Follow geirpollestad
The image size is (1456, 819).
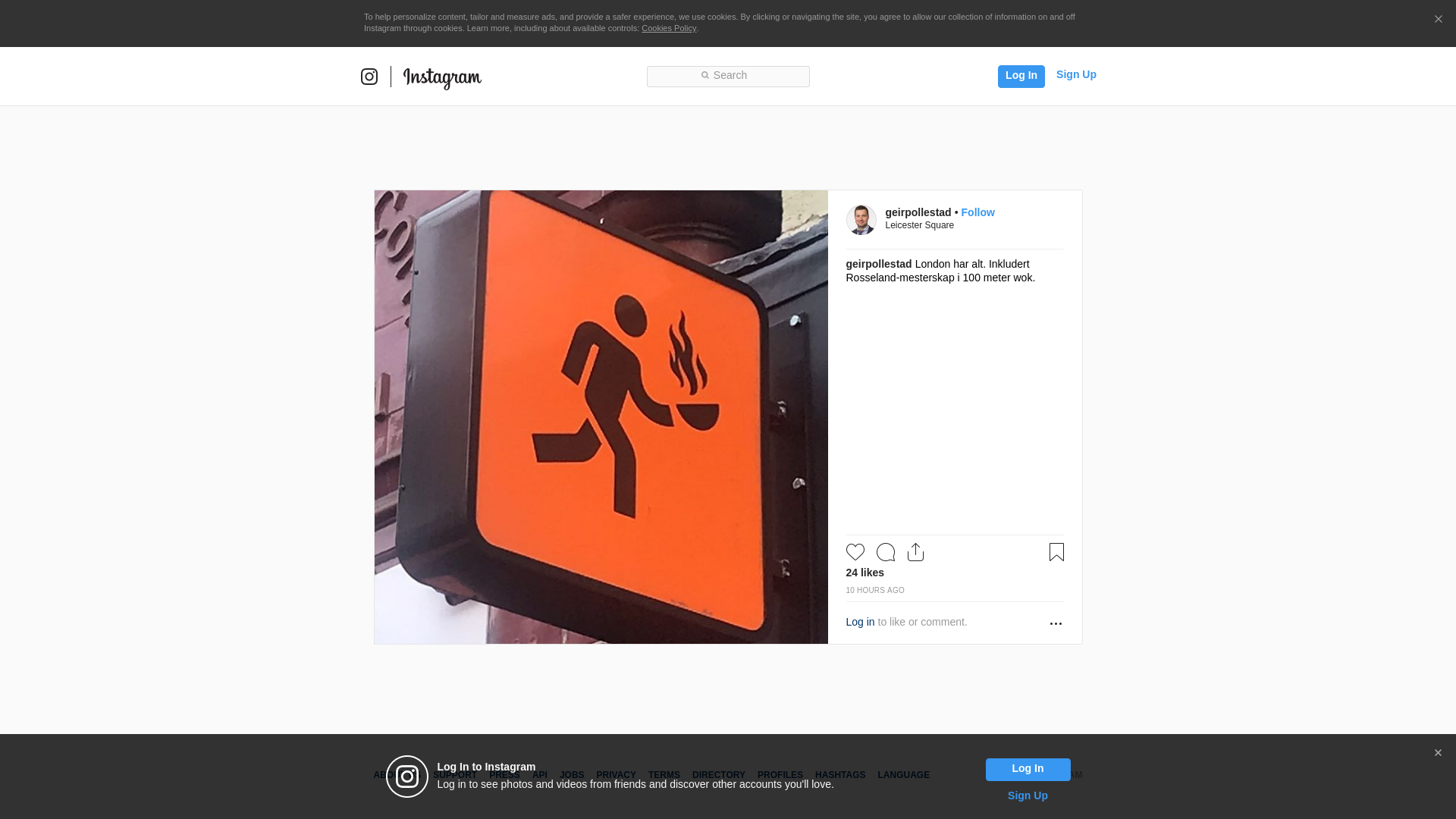[977, 213]
